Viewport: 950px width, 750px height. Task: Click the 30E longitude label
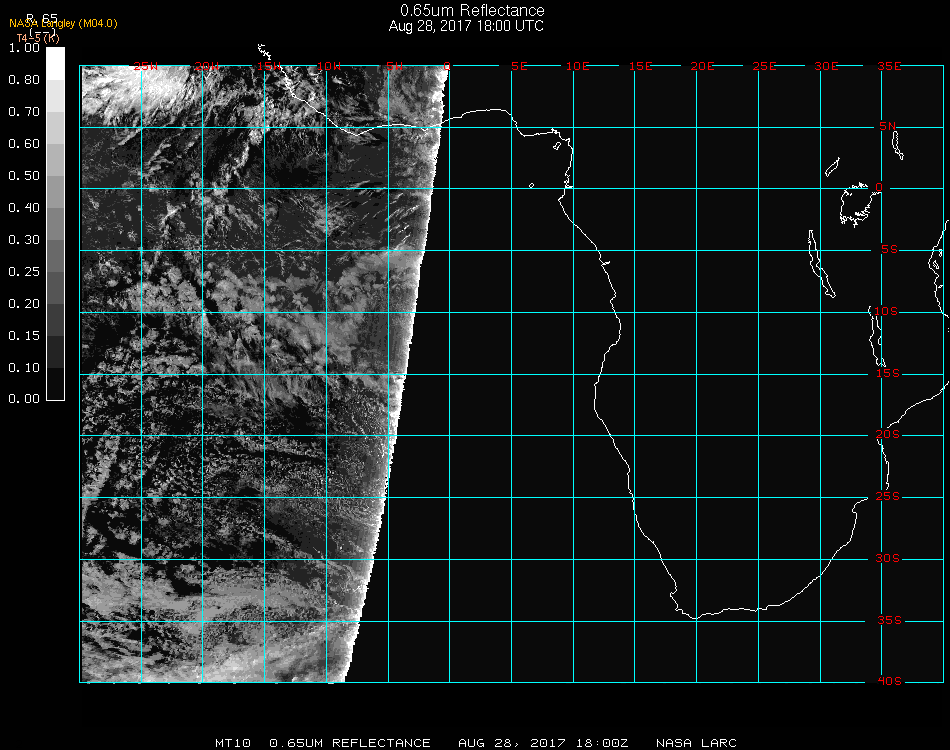tap(826, 66)
